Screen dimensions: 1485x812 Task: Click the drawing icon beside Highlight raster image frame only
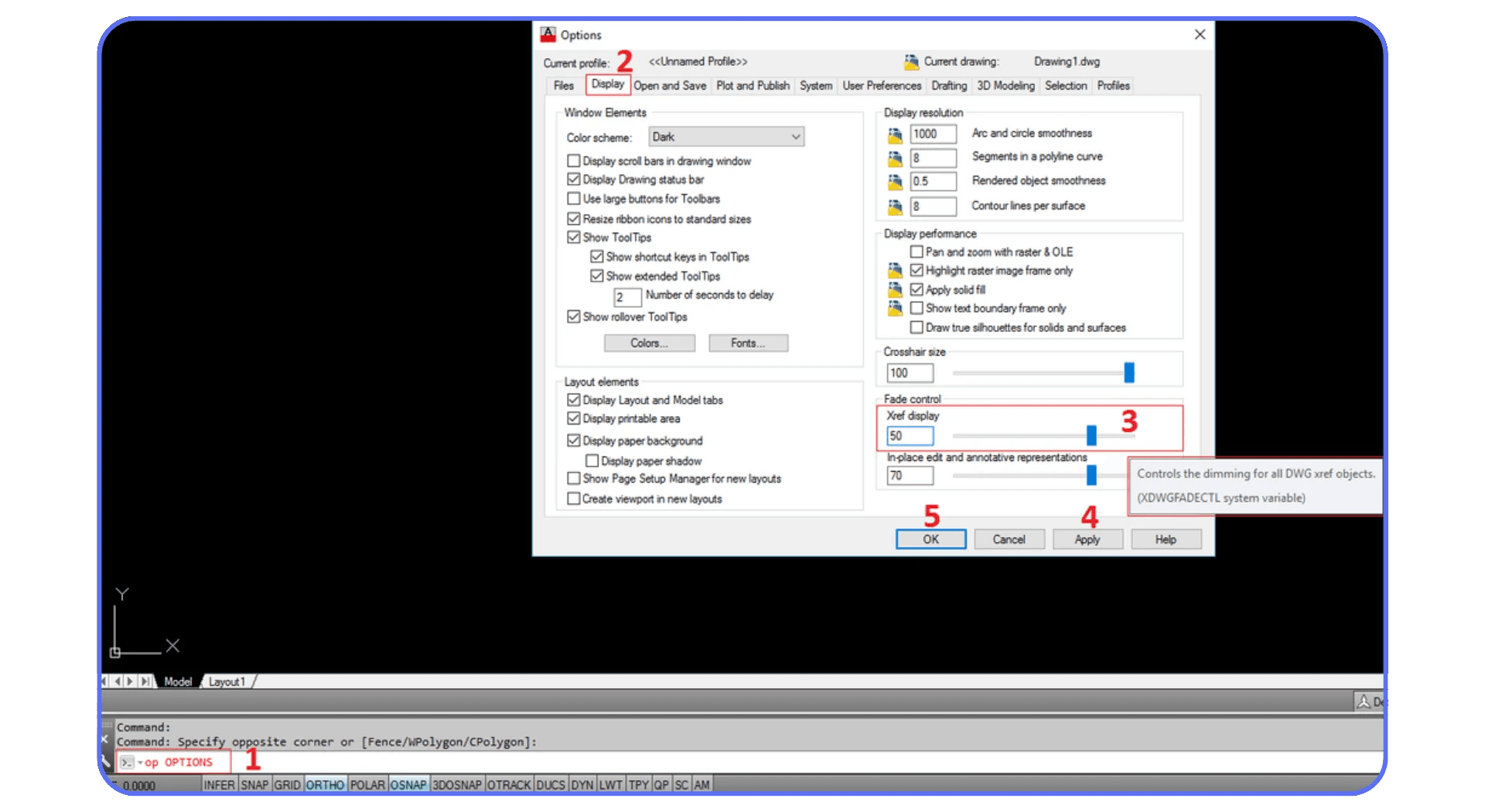(895, 270)
